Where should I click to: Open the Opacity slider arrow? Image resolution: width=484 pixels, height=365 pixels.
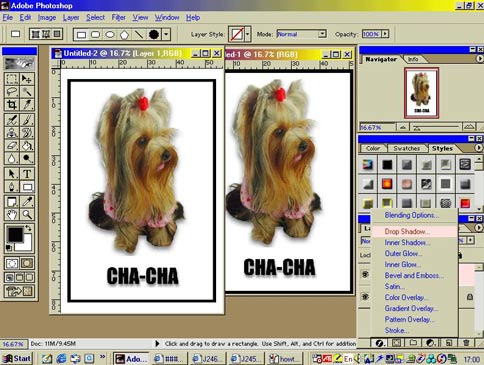tap(385, 34)
